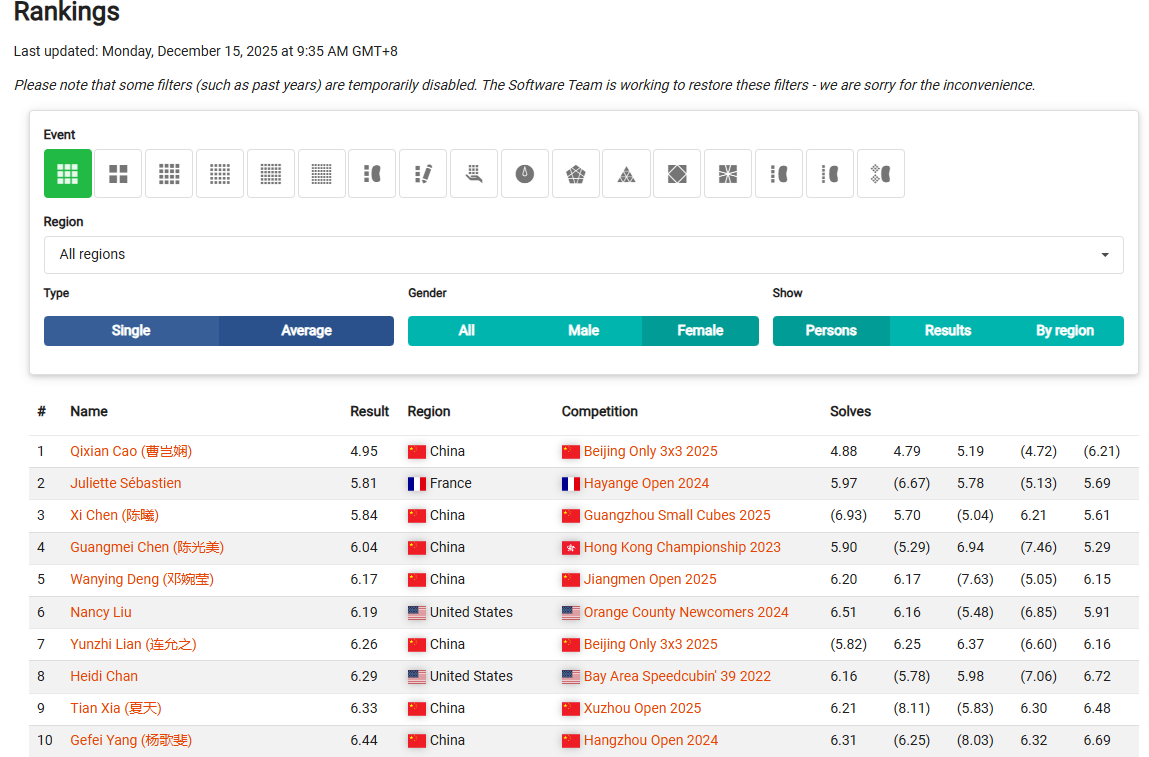Show rankings By region

tap(1065, 331)
